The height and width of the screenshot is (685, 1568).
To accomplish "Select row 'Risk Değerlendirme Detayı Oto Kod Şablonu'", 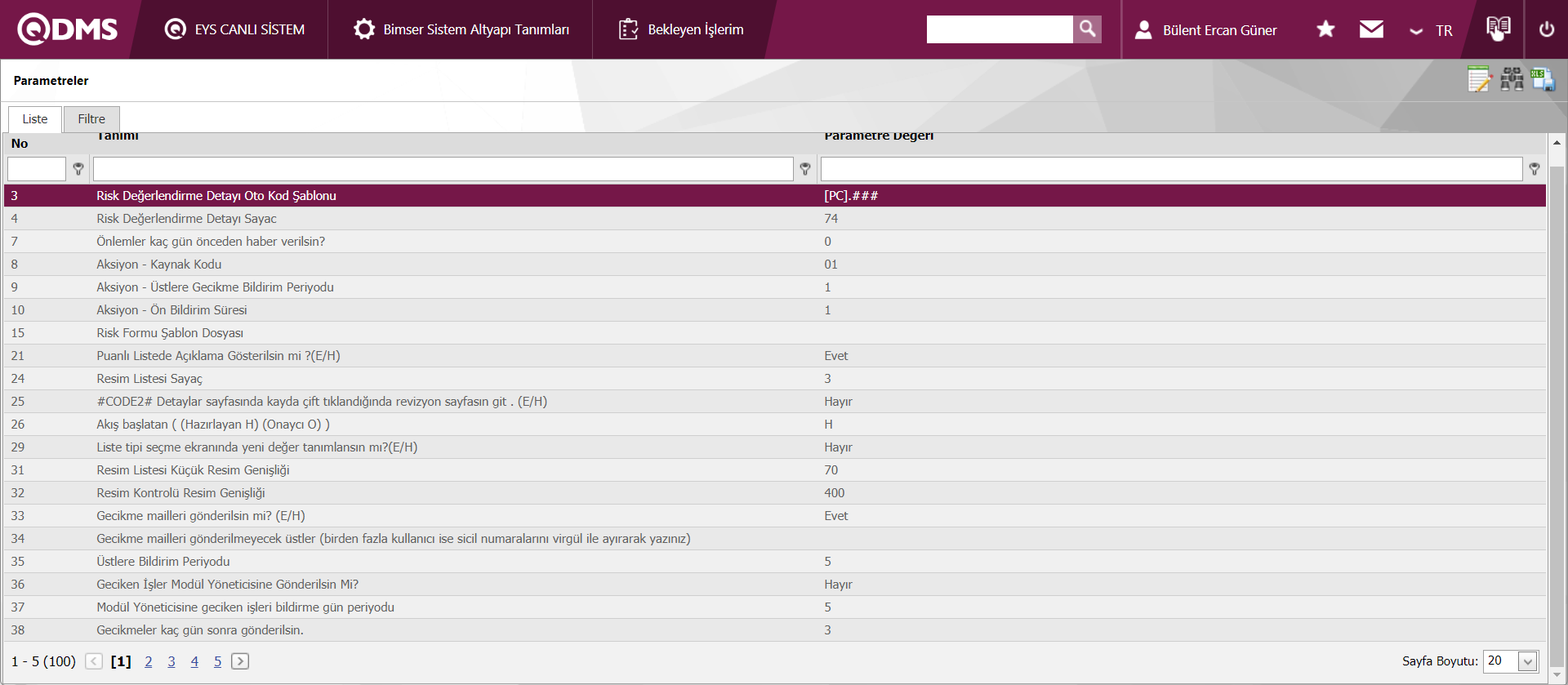I will tap(775, 196).
